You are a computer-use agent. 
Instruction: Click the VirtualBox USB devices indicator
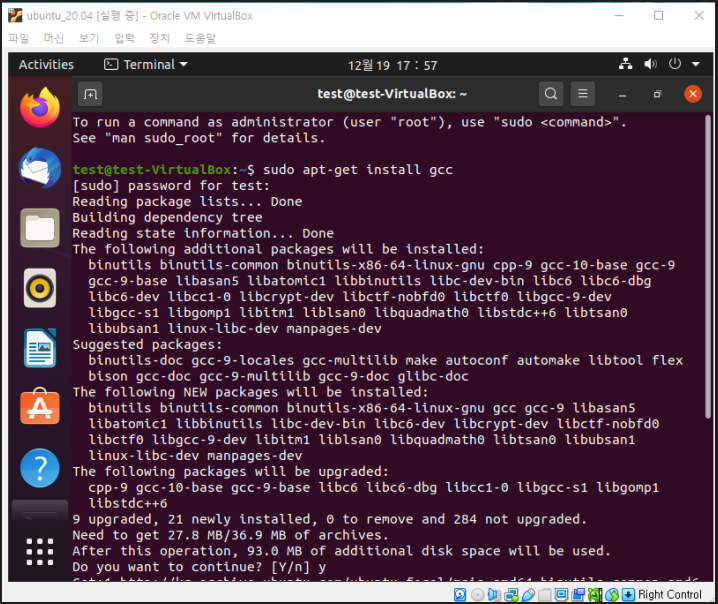[x=528, y=594]
